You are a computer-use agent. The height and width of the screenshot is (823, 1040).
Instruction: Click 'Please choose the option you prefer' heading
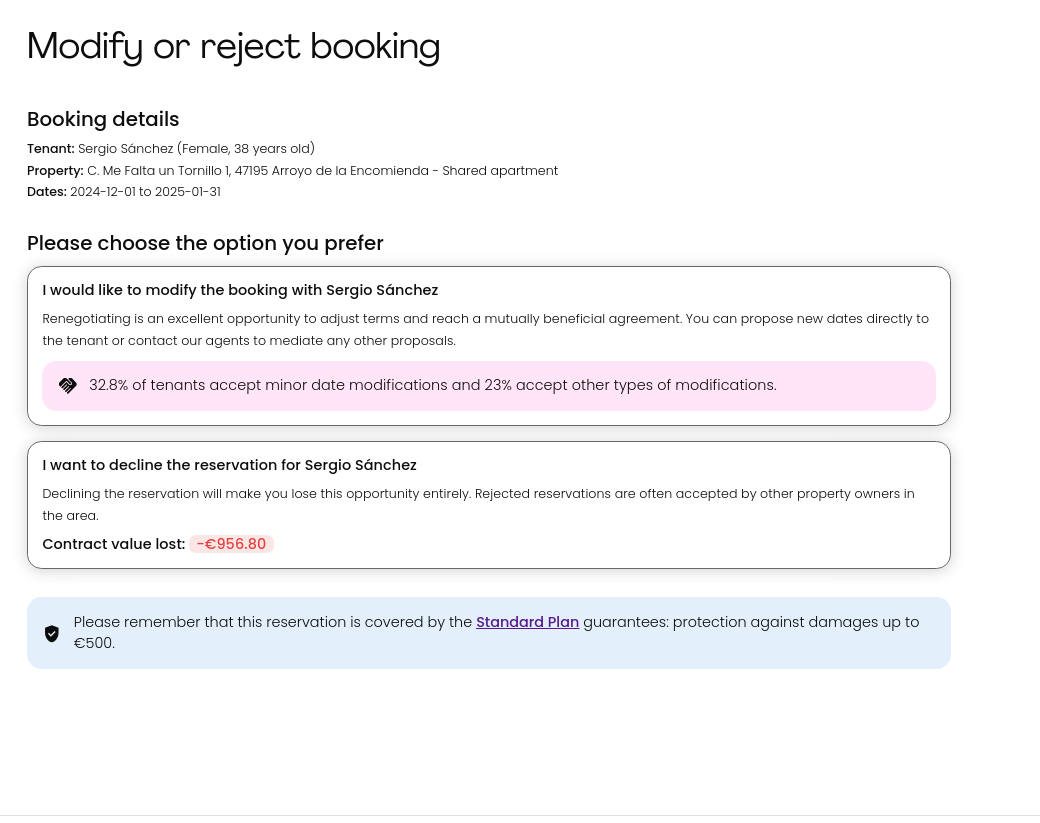click(x=205, y=243)
